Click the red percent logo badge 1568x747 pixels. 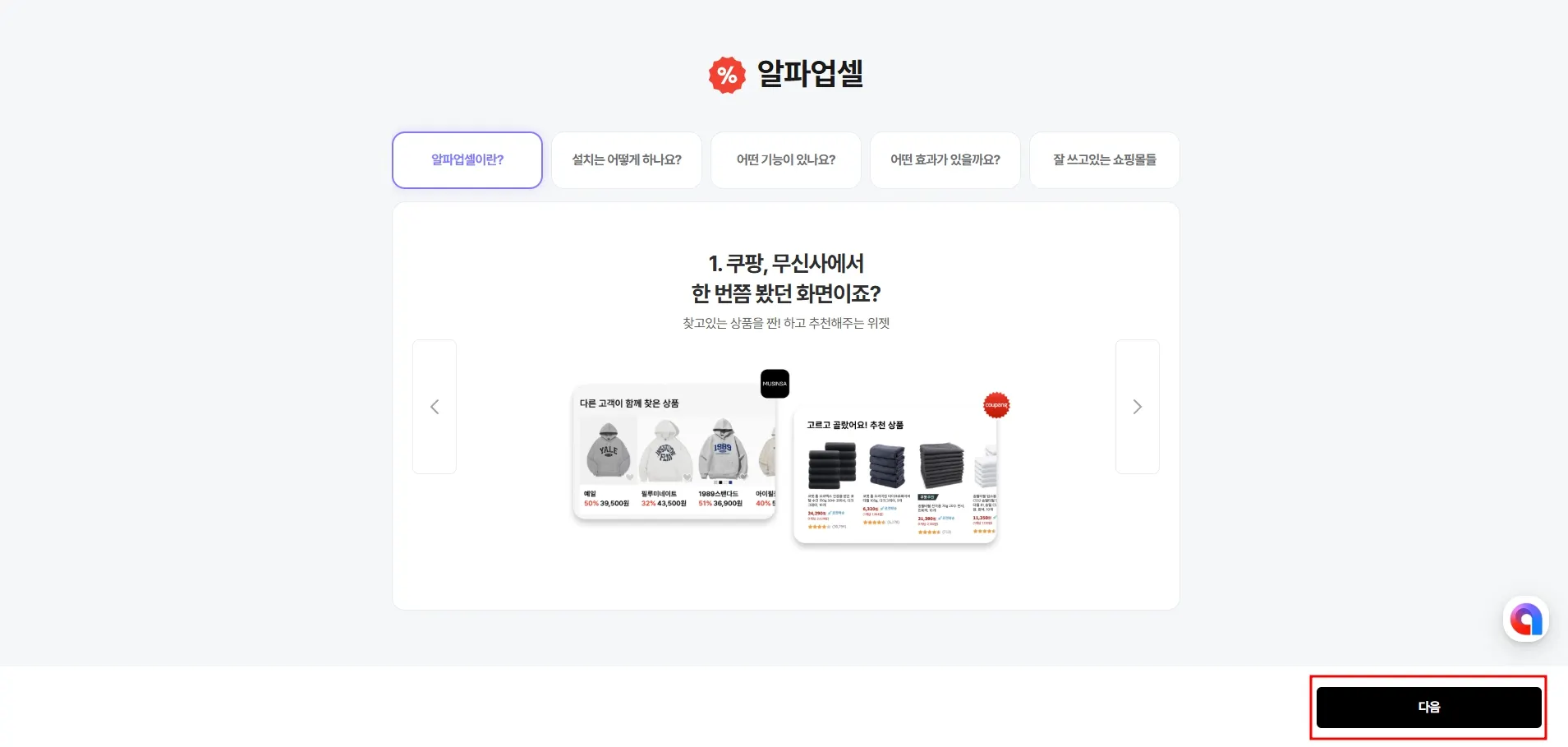[727, 75]
